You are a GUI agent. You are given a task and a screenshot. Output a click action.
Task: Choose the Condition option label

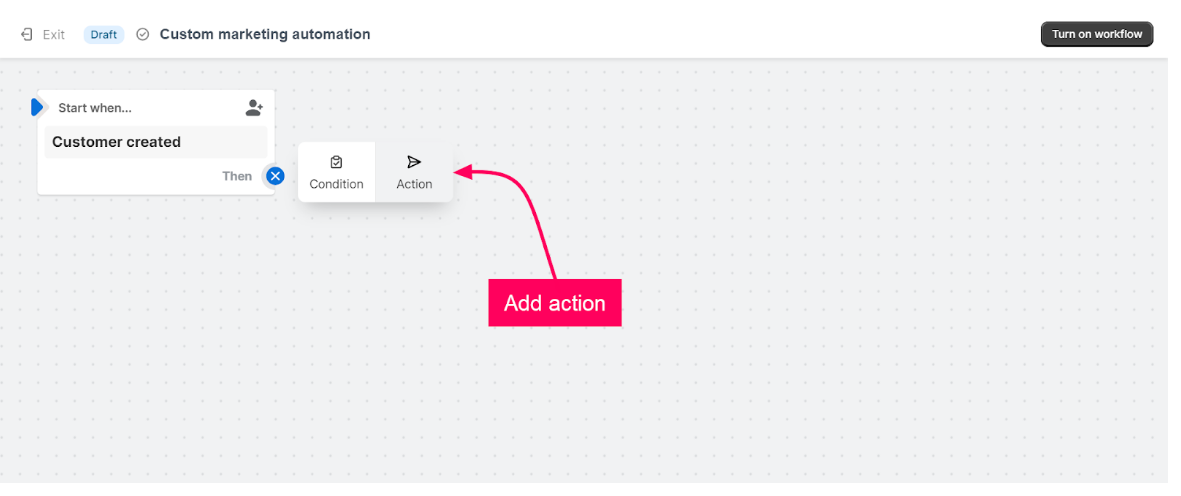pos(336,184)
